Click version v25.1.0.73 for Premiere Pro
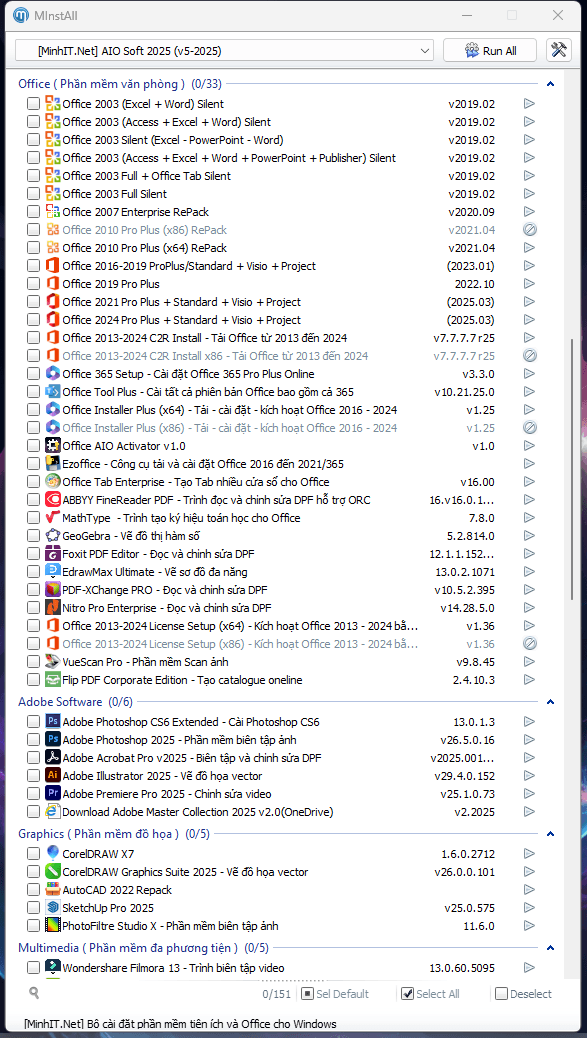587x1038 pixels. (x=467, y=793)
